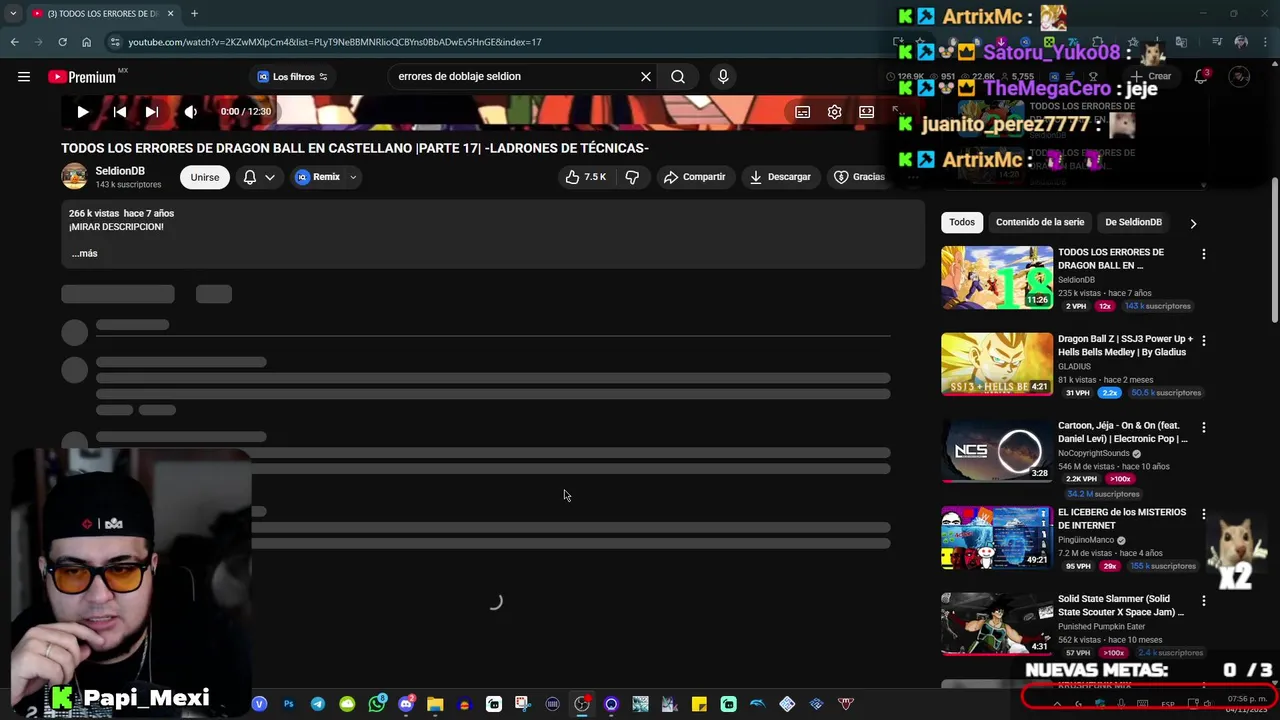This screenshot has width=1280, height=720.
Task: Open a new browser tab
Action: click(x=194, y=14)
